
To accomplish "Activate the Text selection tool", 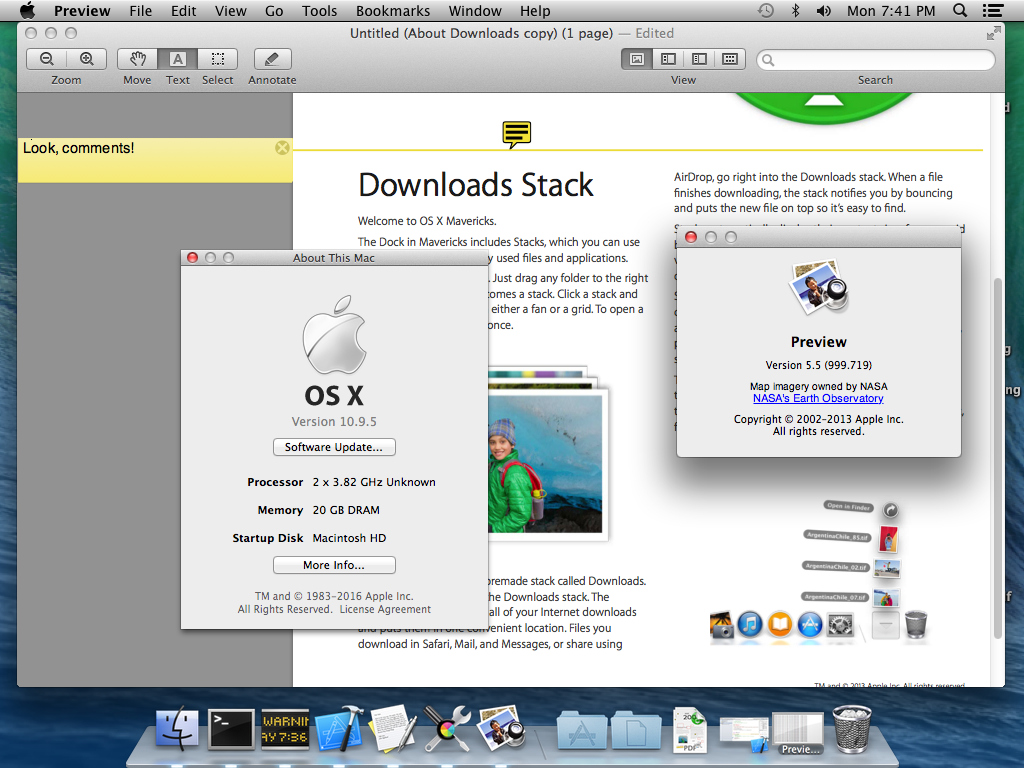I will [x=178, y=59].
